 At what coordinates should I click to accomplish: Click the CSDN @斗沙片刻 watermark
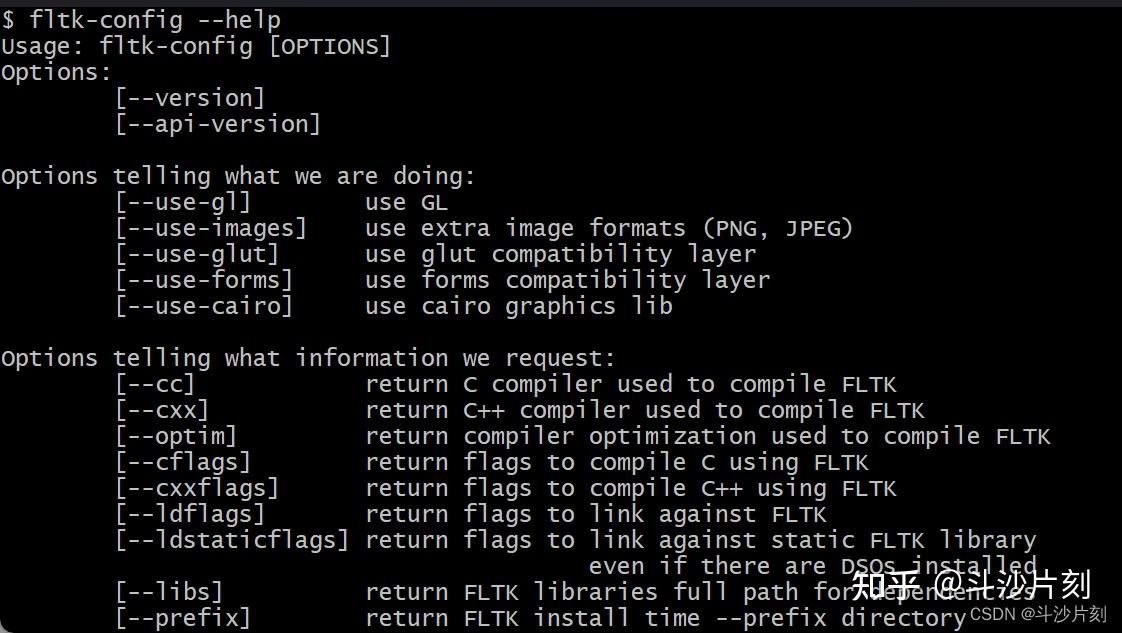click(x=1038, y=614)
